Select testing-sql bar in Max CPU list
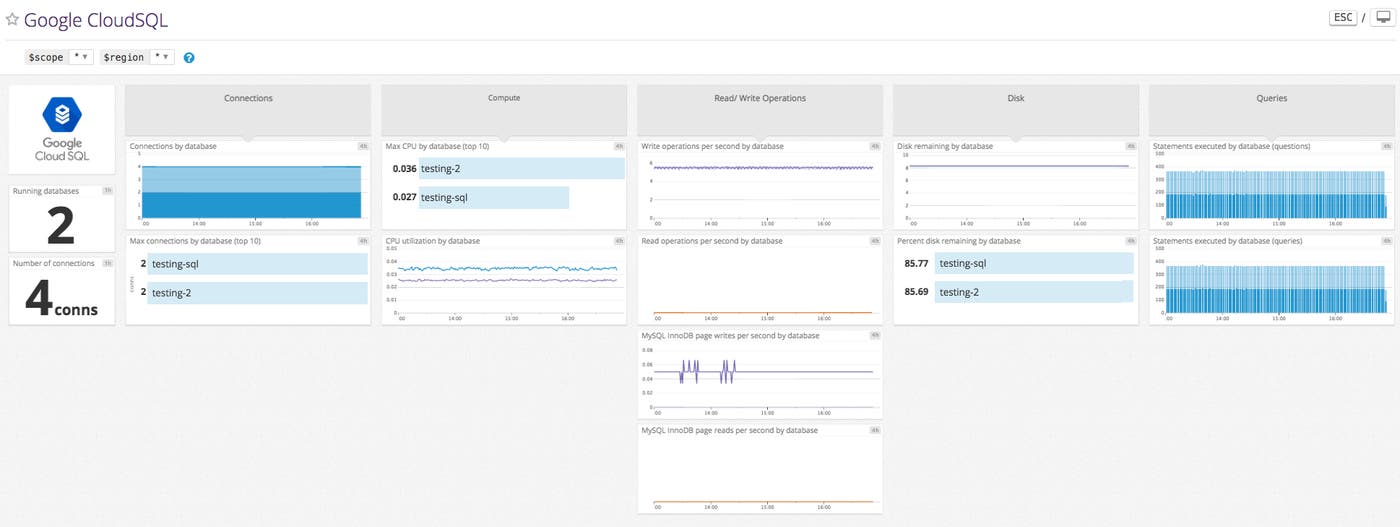This screenshot has width=1400, height=527. tap(493, 197)
